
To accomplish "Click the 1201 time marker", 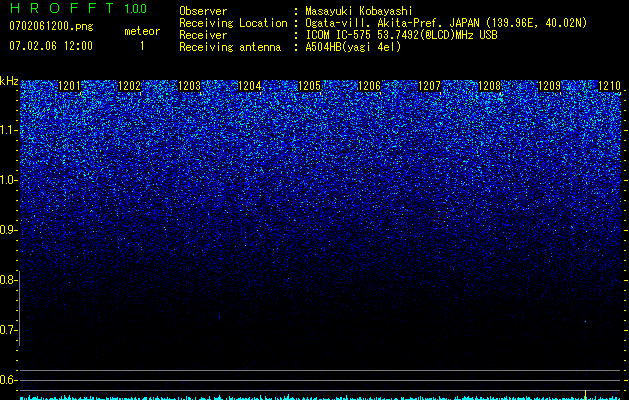I will [x=69, y=86].
